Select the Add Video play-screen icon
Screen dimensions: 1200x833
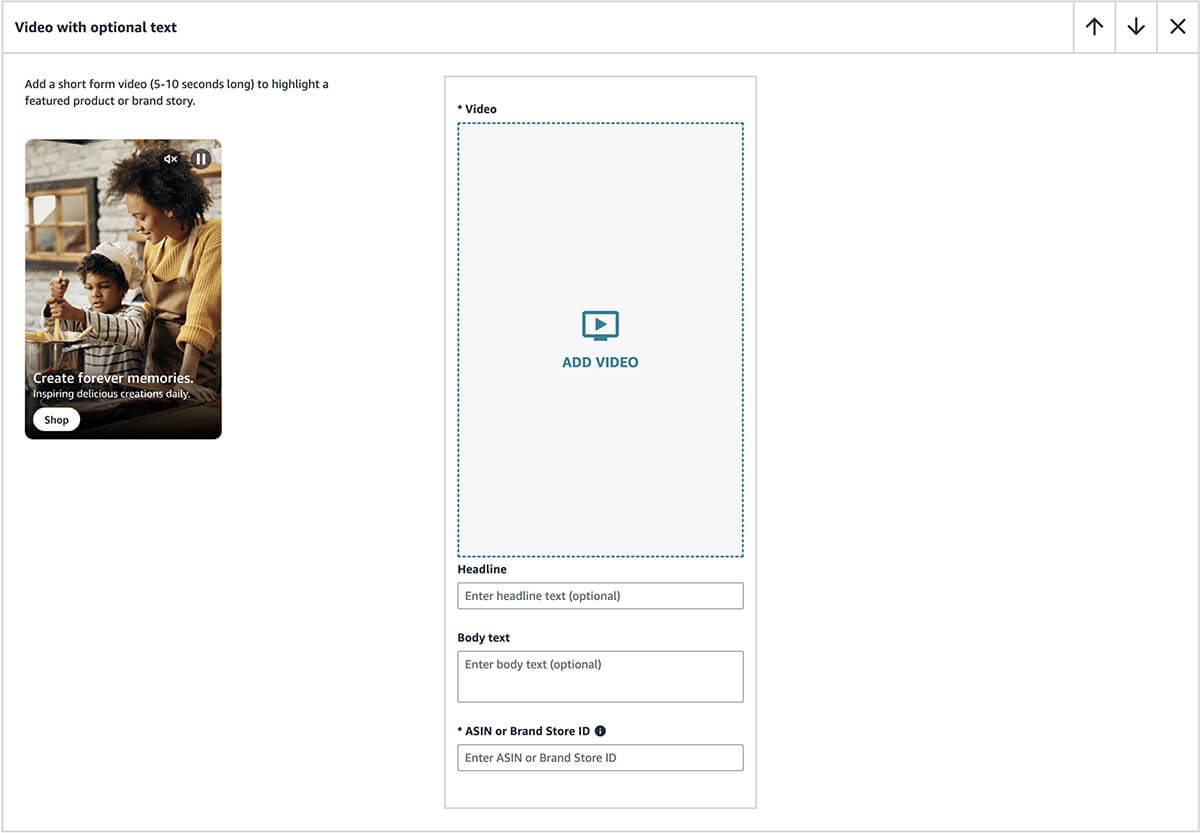point(599,324)
